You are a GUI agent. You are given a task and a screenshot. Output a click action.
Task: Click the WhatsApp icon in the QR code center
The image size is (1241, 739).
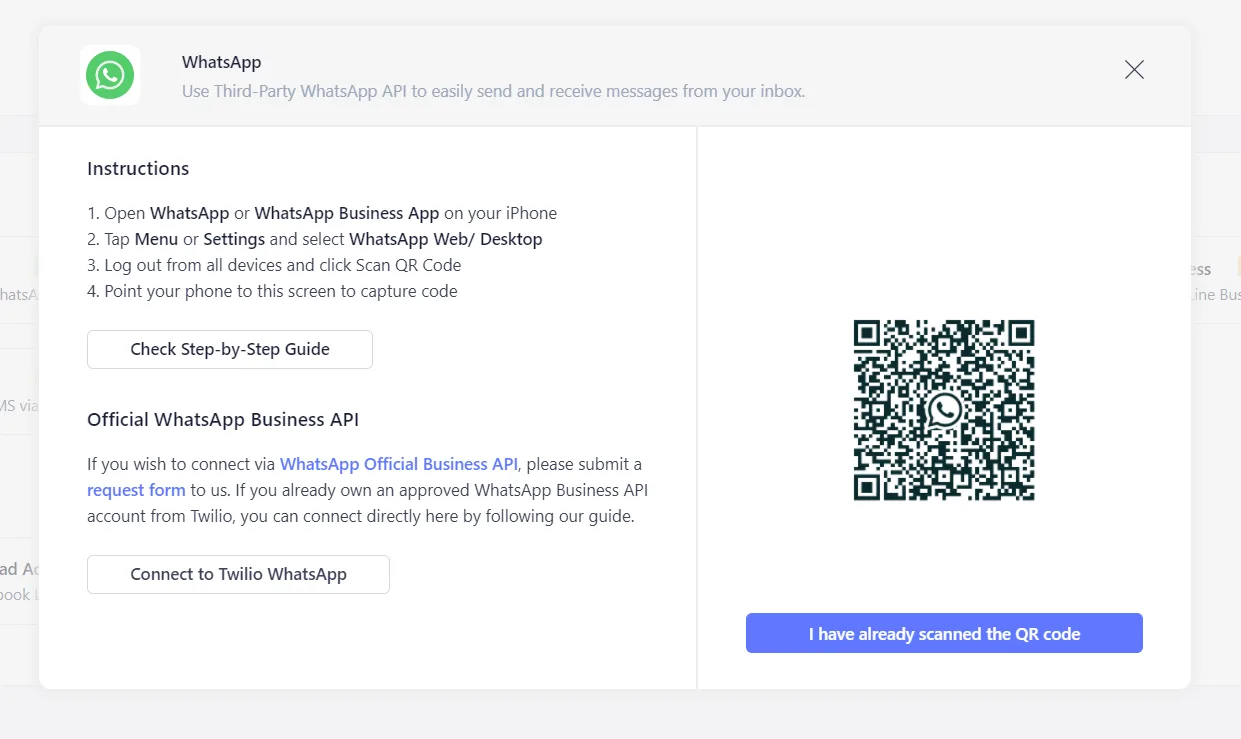(943, 411)
